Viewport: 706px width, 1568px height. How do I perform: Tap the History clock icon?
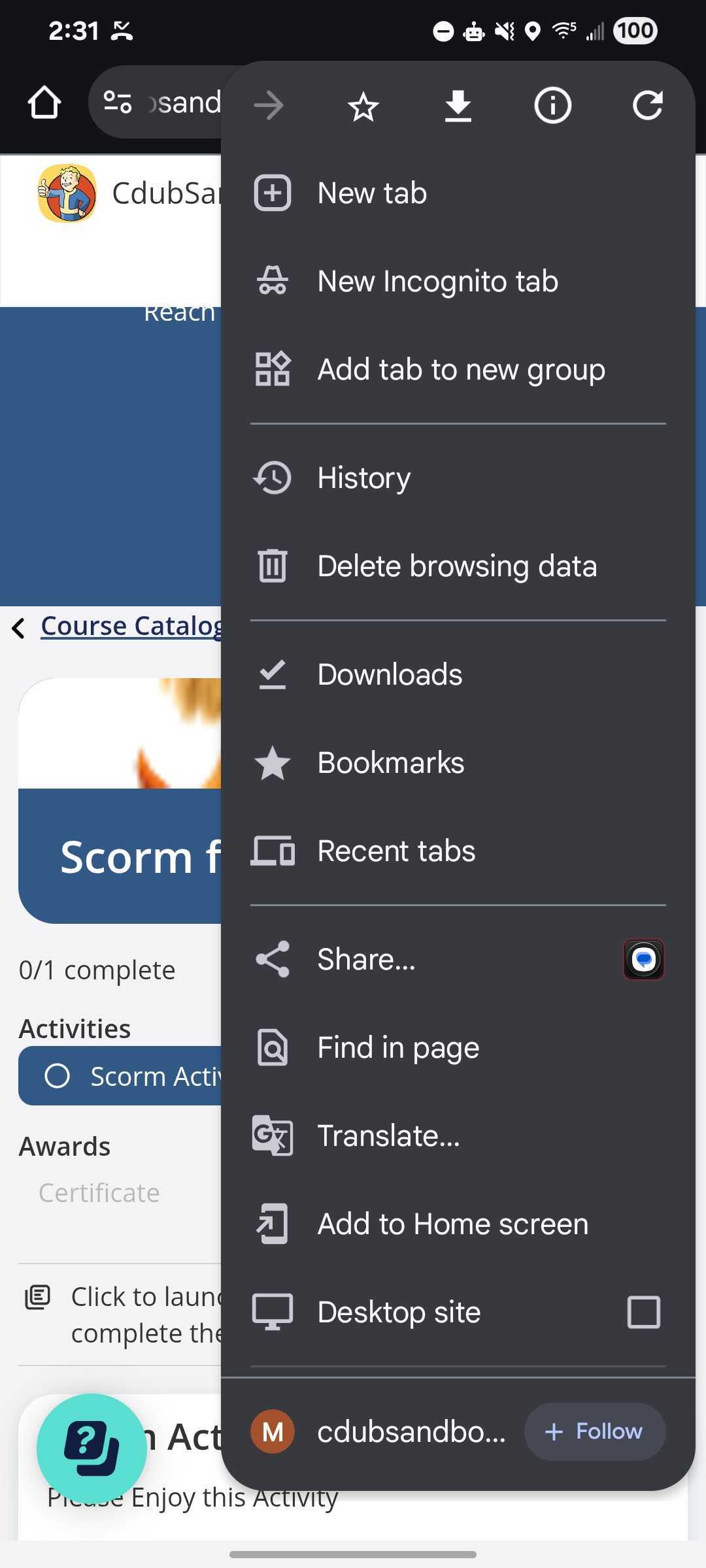click(273, 478)
